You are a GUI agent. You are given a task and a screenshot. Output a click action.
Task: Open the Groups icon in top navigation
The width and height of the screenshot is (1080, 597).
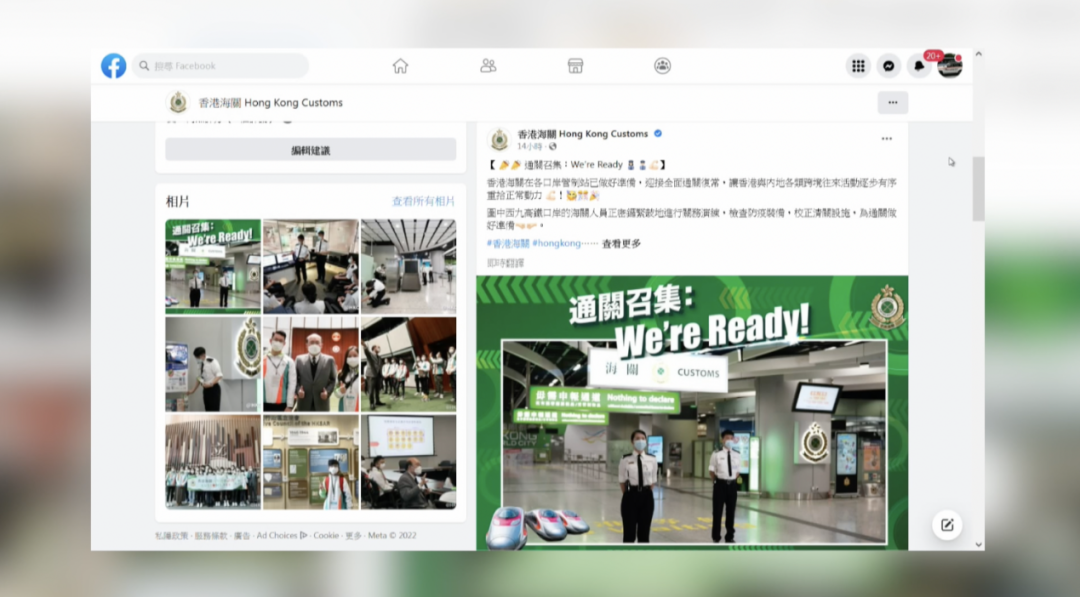tap(662, 66)
